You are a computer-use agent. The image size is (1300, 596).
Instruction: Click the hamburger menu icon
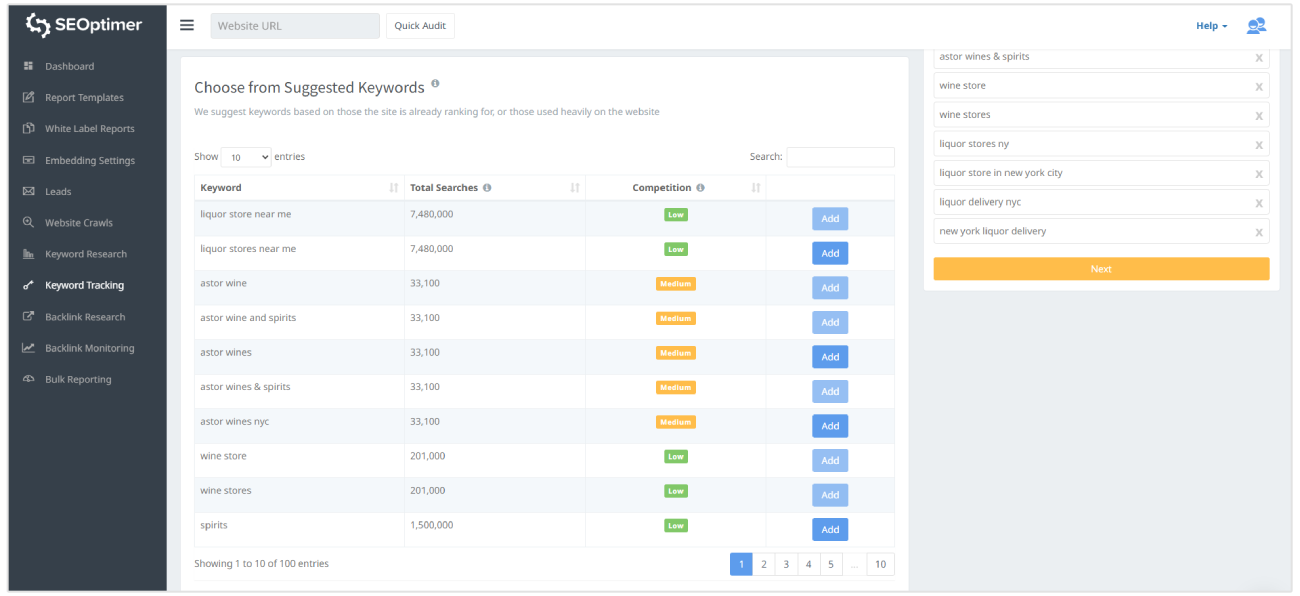[187, 25]
